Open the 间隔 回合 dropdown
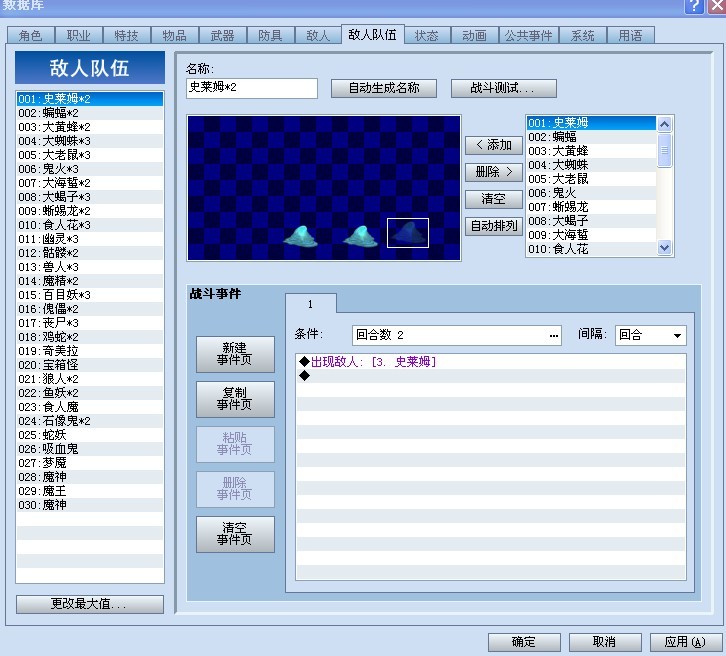This screenshot has width=726, height=656. [677, 336]
